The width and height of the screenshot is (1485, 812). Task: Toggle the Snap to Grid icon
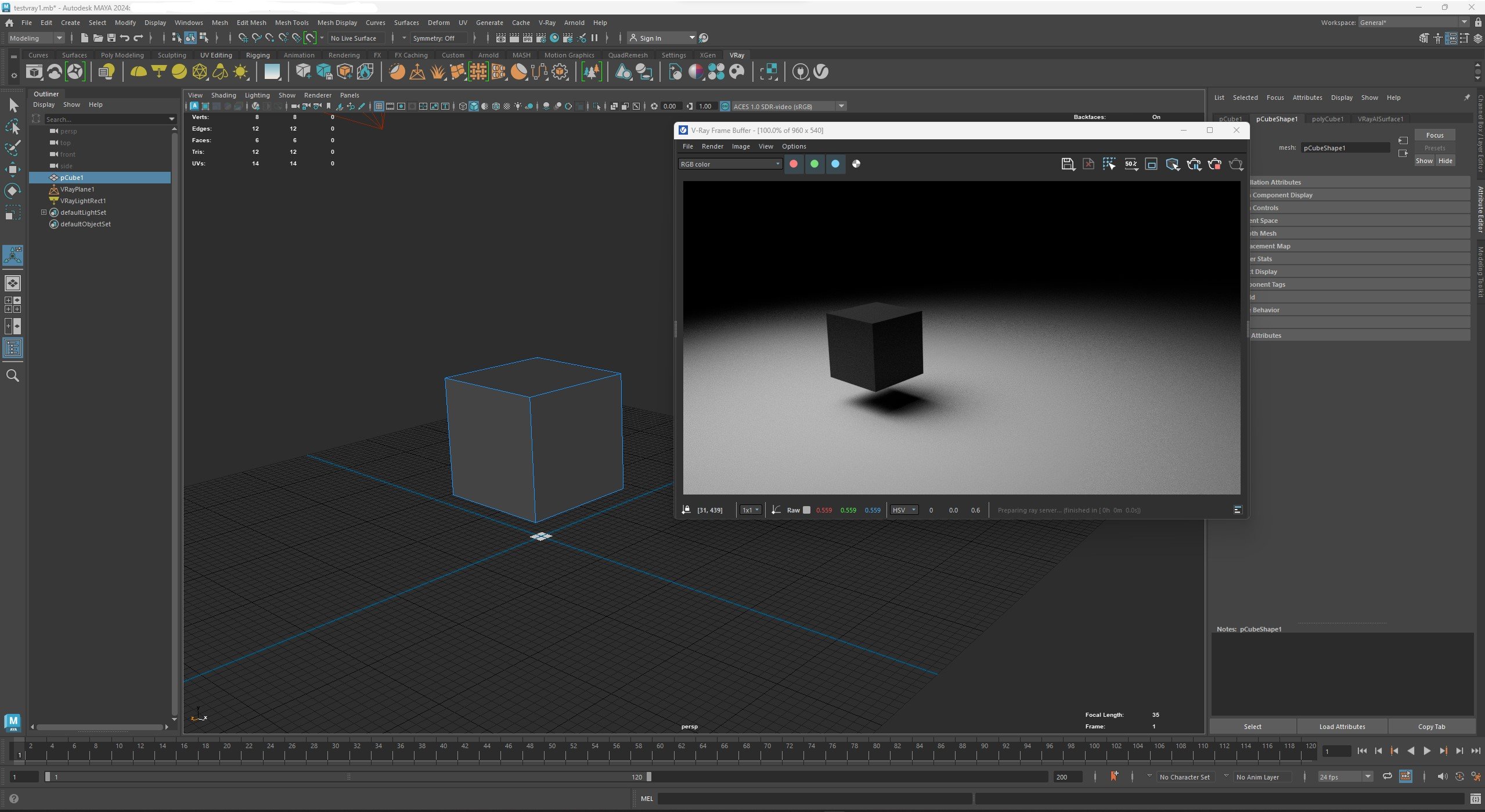[239, 38]
